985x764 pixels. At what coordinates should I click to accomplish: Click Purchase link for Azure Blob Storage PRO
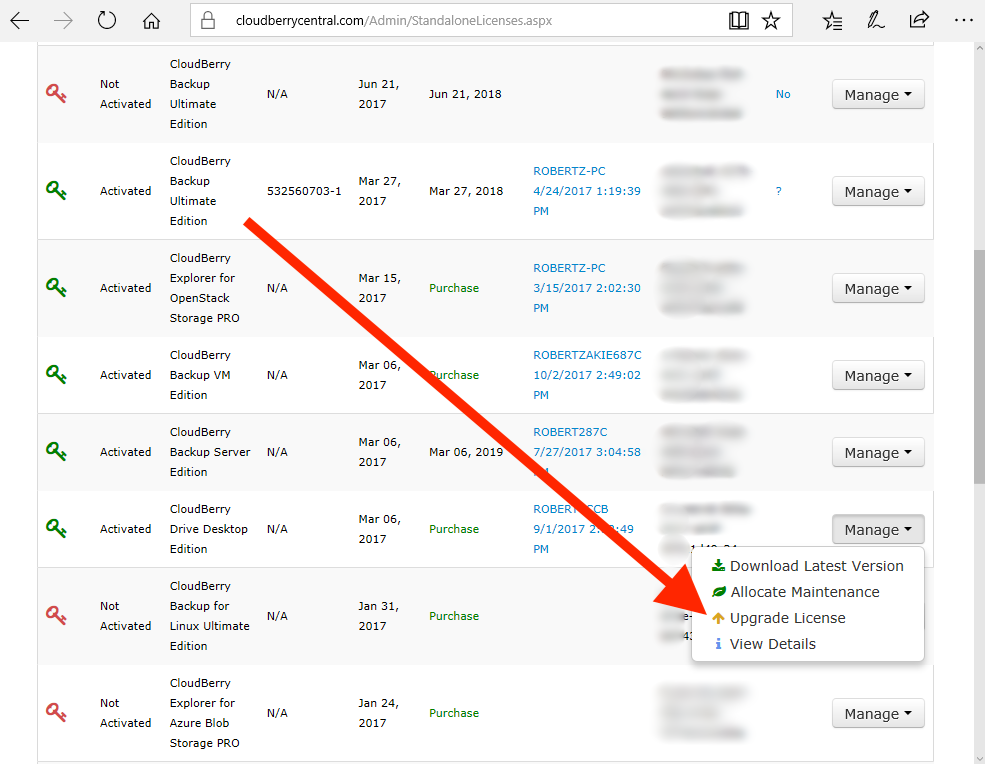point(454,712)
